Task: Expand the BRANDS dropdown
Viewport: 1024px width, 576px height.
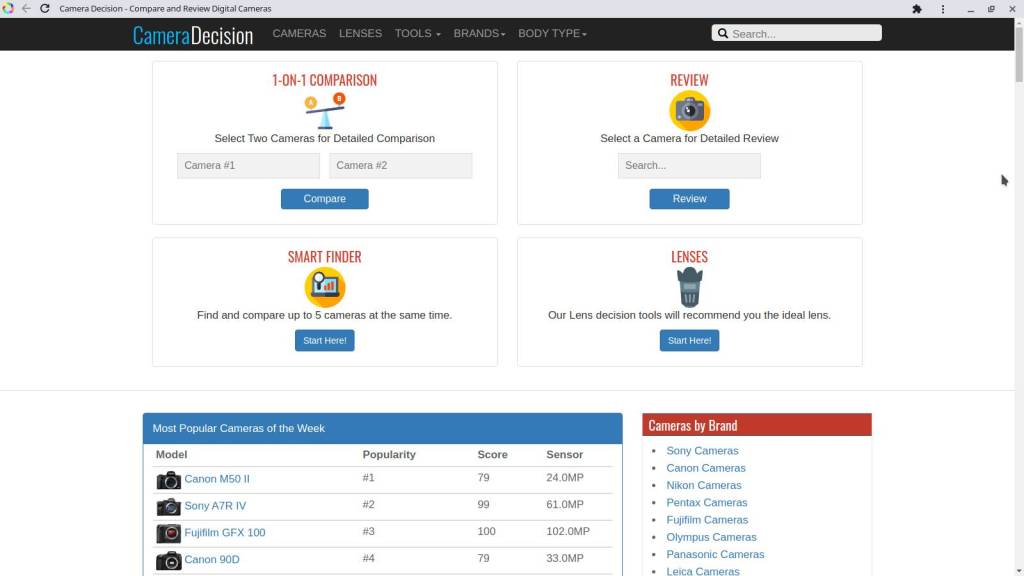Action: tap(479, 33)
